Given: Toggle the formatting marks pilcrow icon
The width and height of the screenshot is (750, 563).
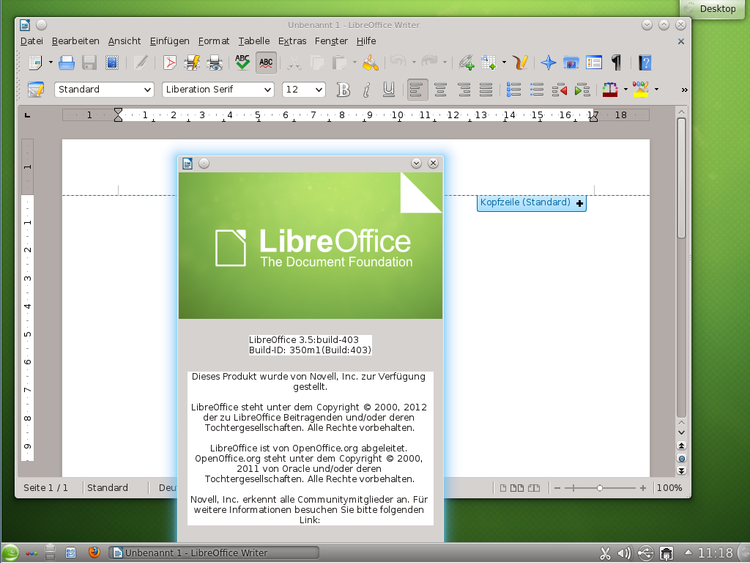Looking at the screenshot, I should pyautogui.click(x=617, y=63).
